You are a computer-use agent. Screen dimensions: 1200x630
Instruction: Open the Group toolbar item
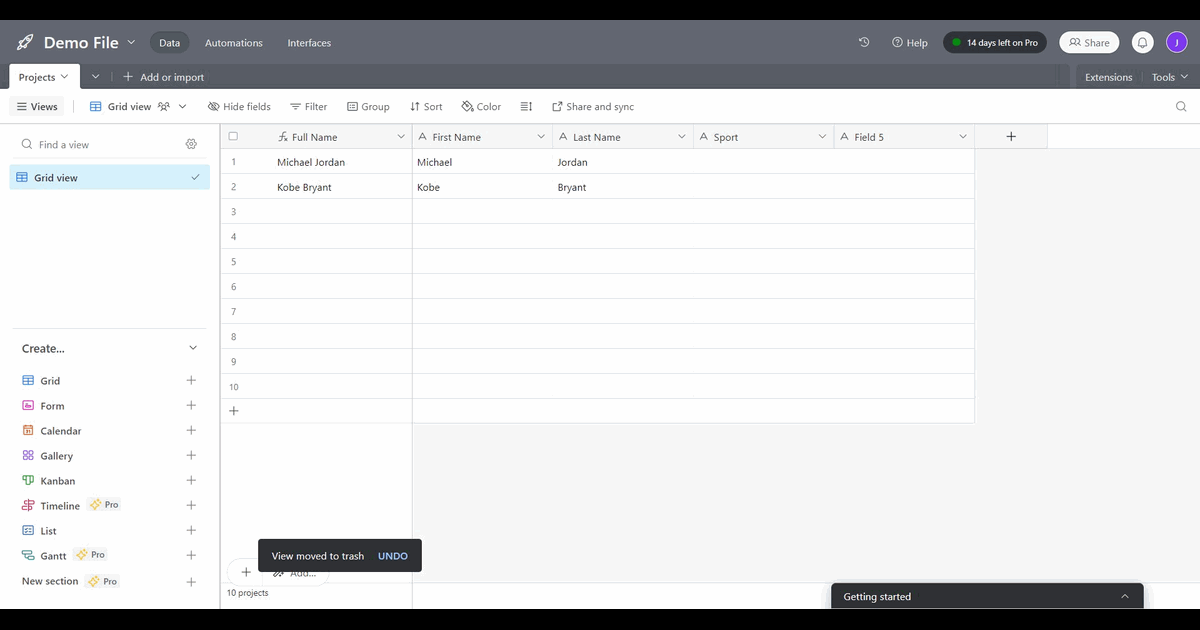[368, 106]
